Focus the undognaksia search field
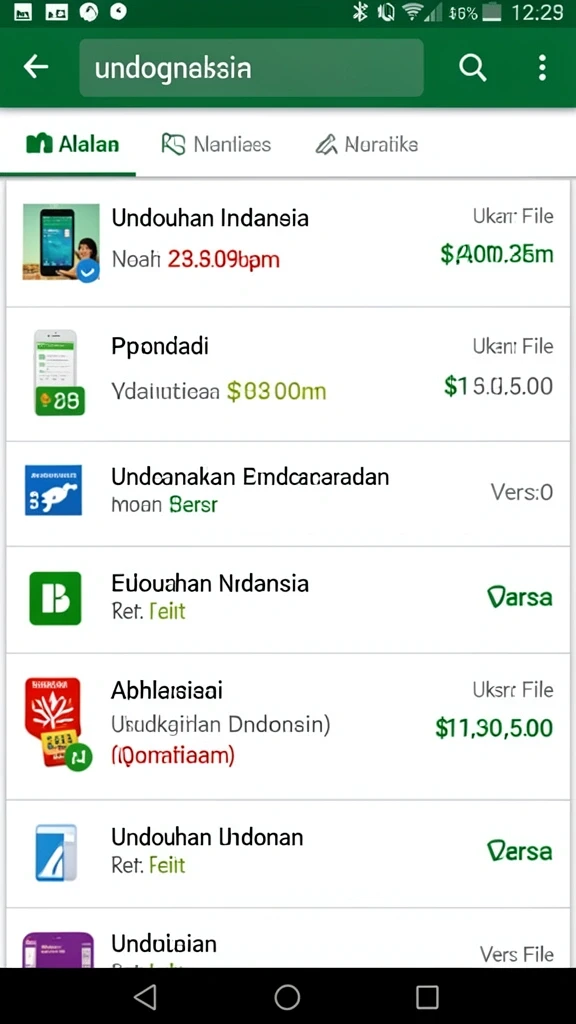Viewport: 576px width, 1024px height. 251,67
